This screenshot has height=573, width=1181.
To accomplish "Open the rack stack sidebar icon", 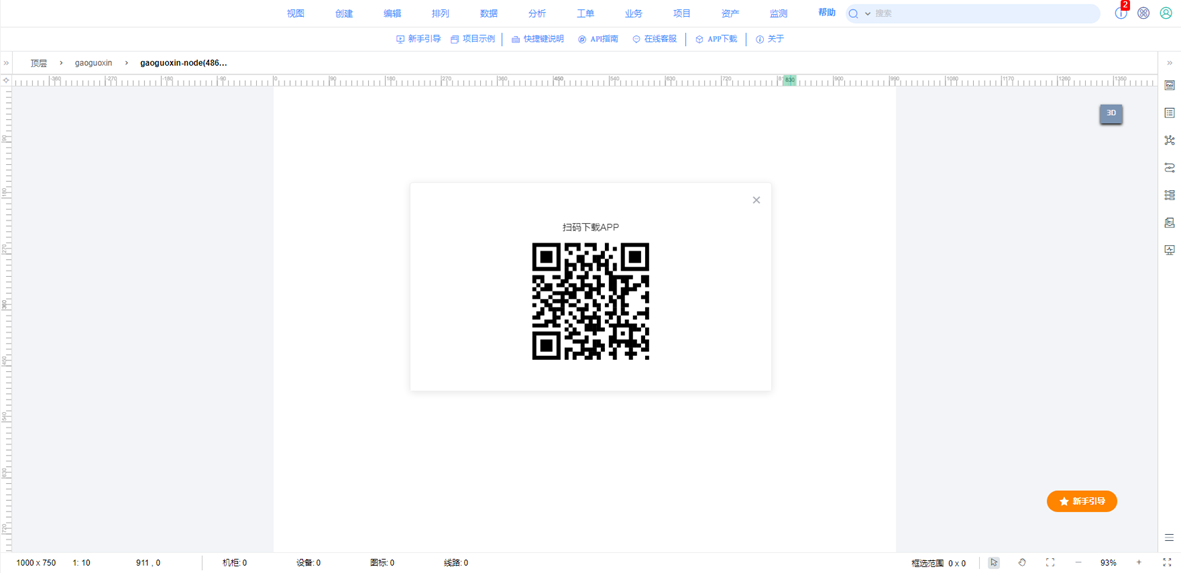I will point(1170,195).
